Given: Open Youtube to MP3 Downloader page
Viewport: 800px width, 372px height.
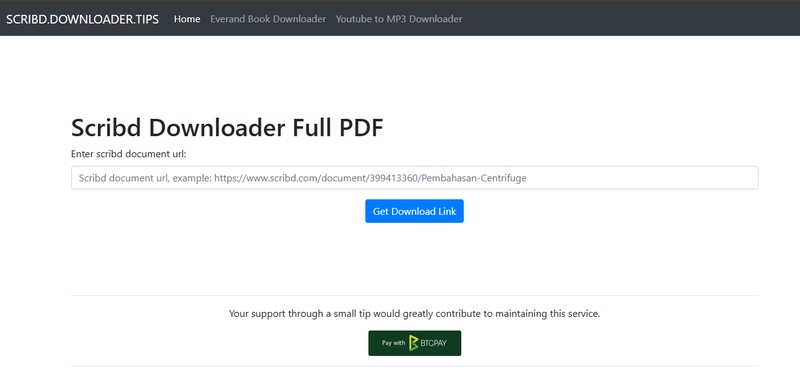Looking at the screenshot, I should coord(398,19).
